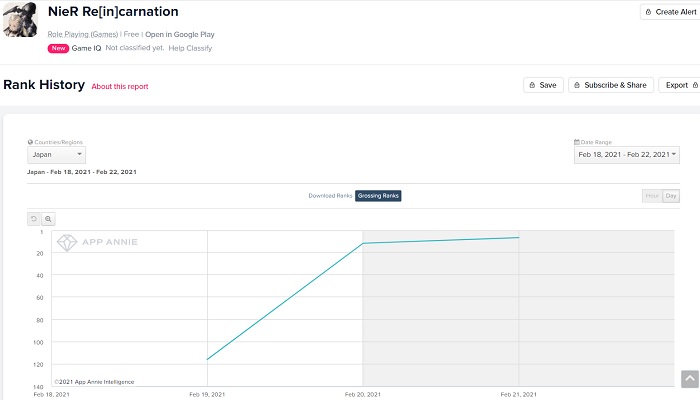Screen dimensions: 700x400
Task: Open the date range picker dropdown
Action: click(x=627, y=155)
